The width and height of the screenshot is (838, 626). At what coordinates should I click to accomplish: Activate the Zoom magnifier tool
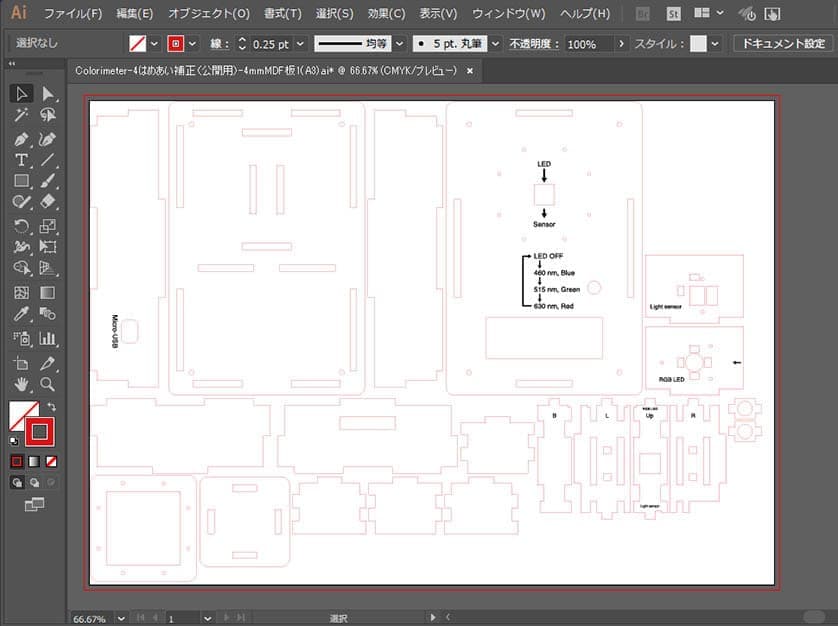pos(47,384)
